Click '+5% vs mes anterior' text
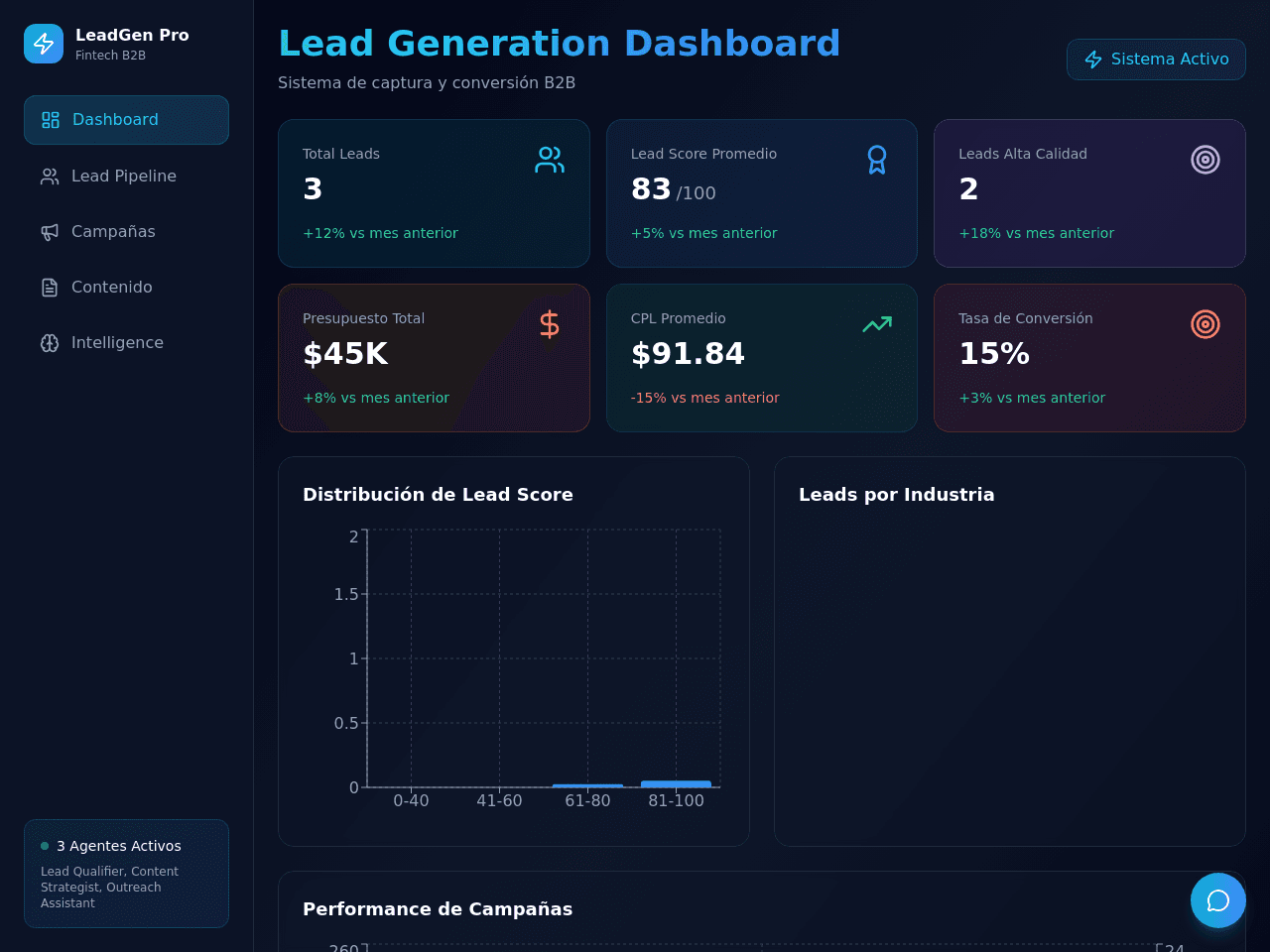This screenshot has width=1270, height=952. coord(703,233)
